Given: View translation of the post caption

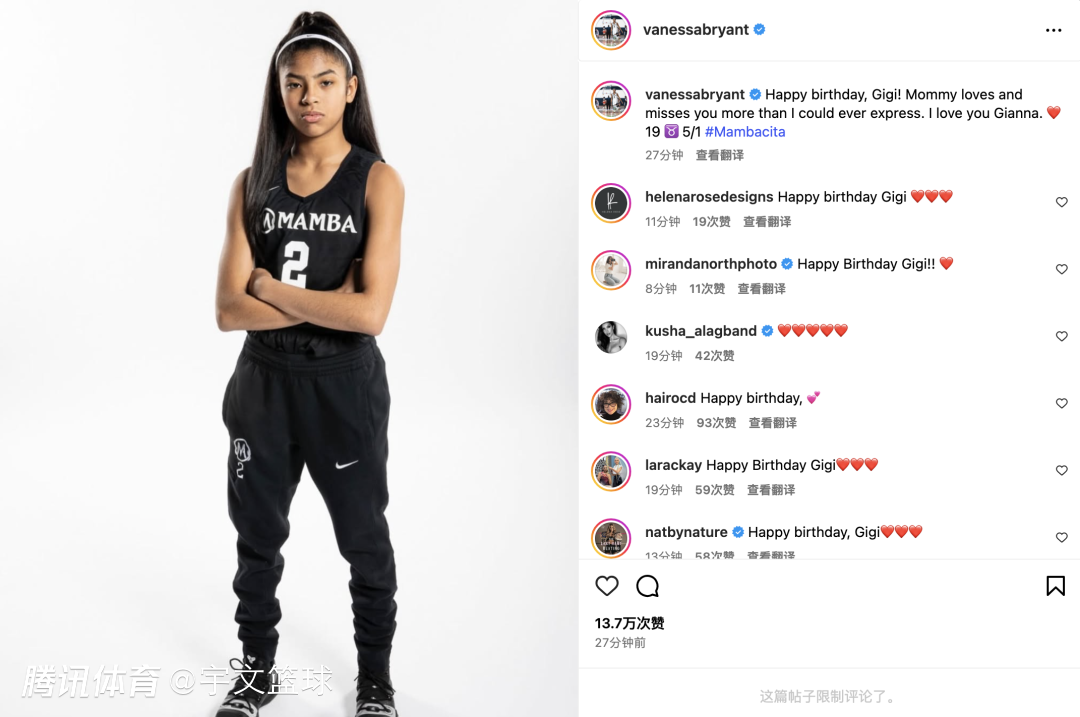Looking at the screenshot, I should click(720, 155).
